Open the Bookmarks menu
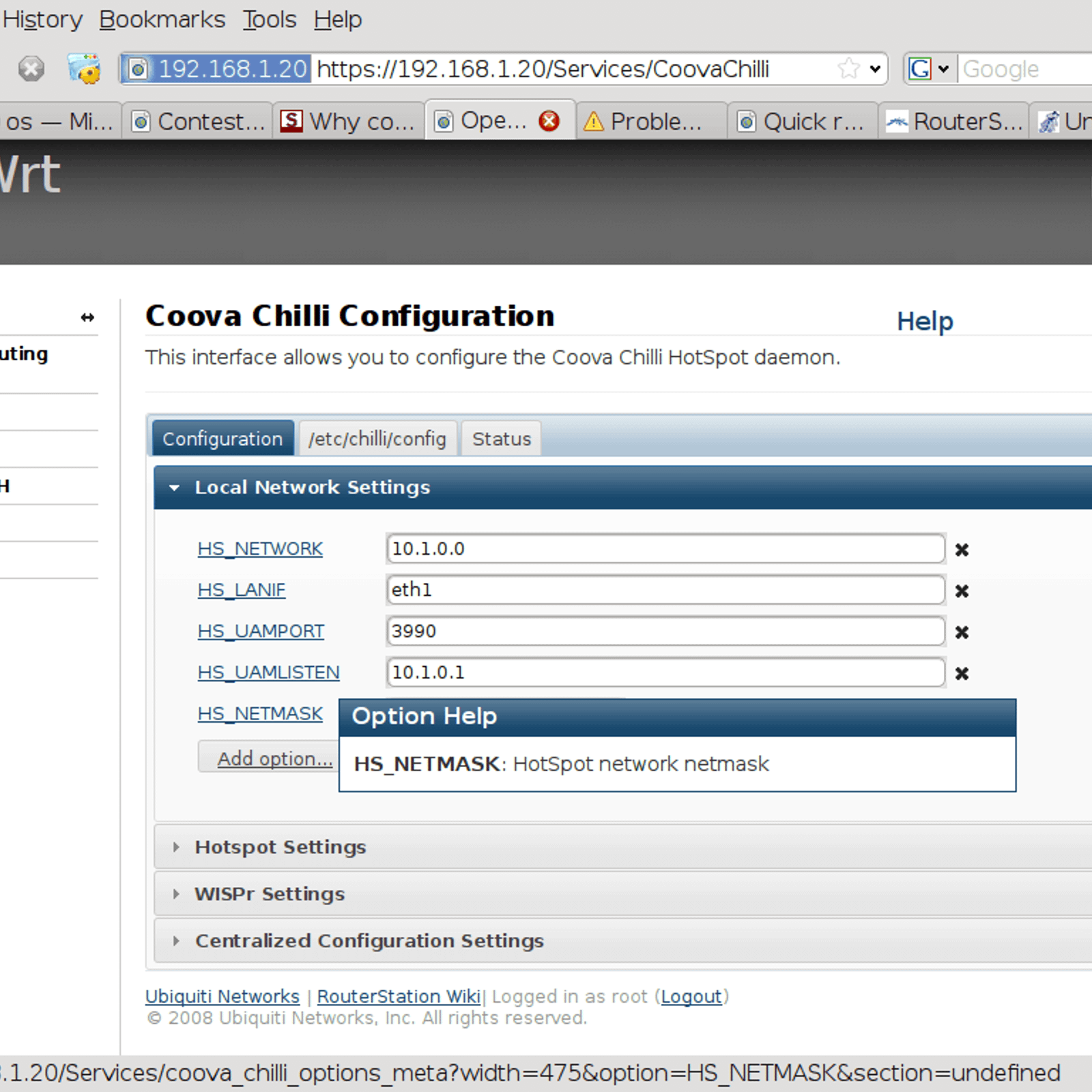Image resolution: width=1092 pixels, height=1092 pixels. tap(162, 19)
